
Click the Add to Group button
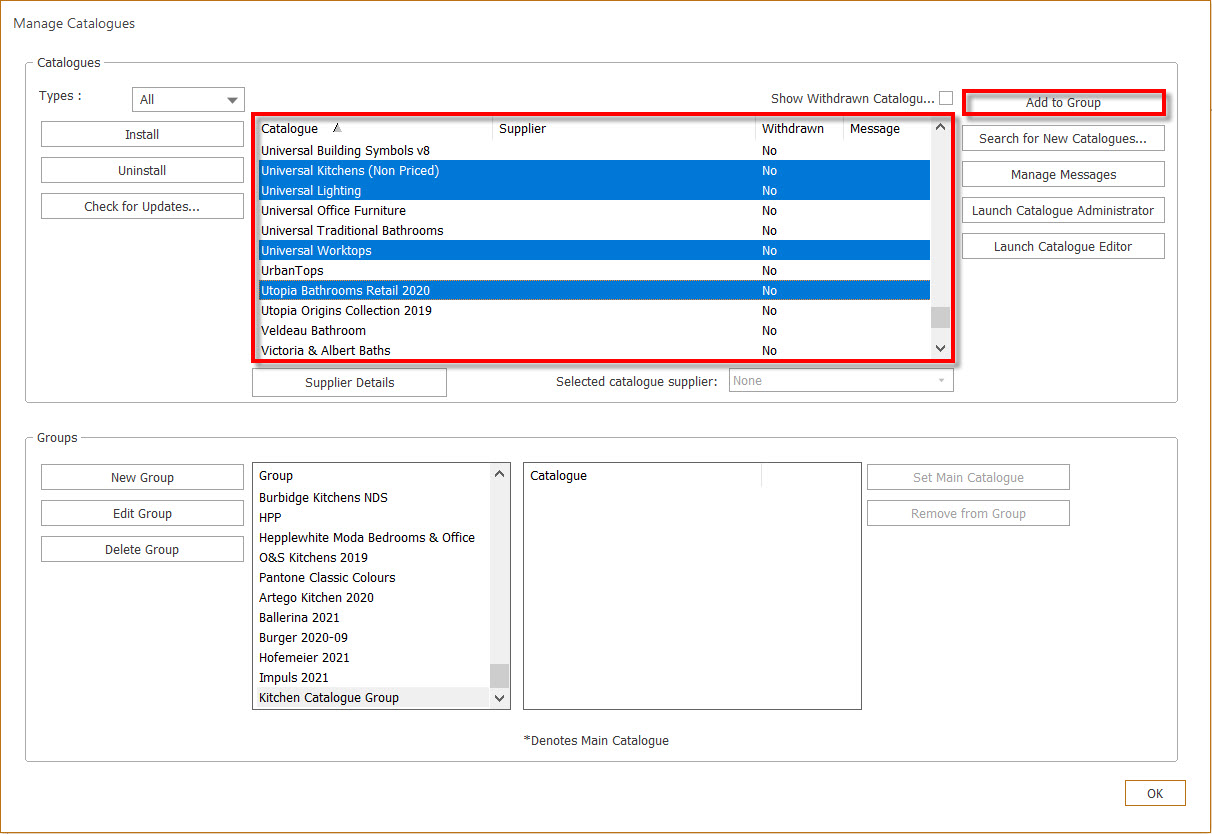[x=1063, y=102]
